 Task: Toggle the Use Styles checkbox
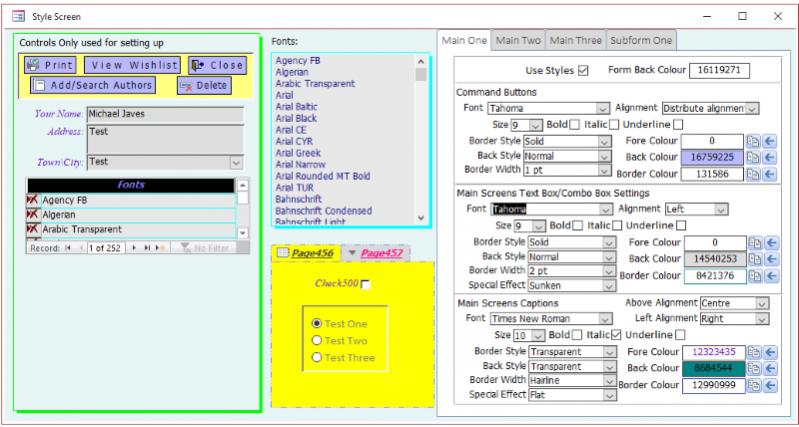[x=583, y=70]
